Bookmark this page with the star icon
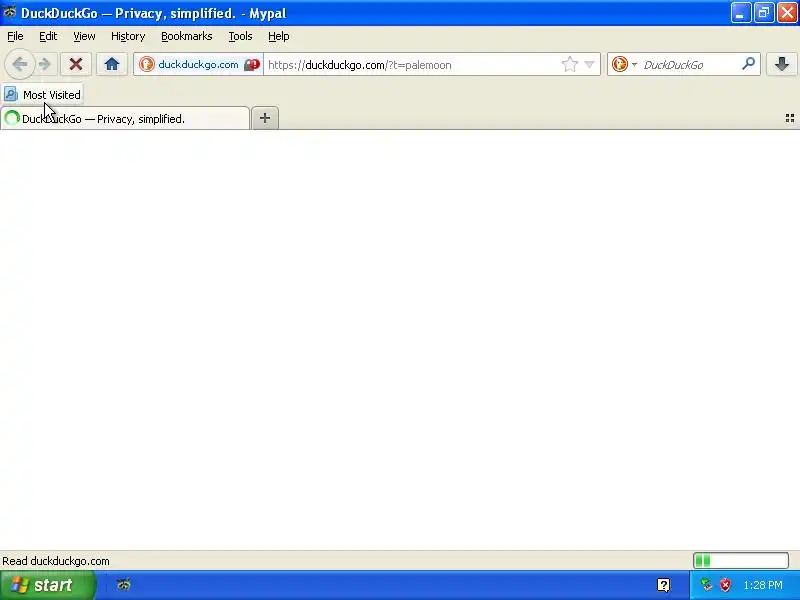Viewport: 800px width, 600px height. point(569,64)
